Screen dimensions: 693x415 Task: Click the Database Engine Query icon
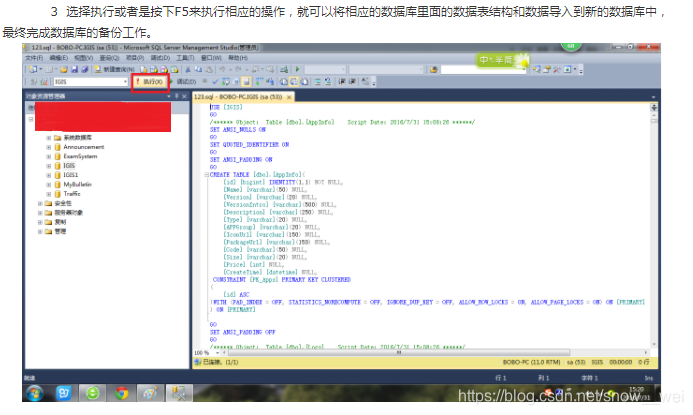click(144, 69)
